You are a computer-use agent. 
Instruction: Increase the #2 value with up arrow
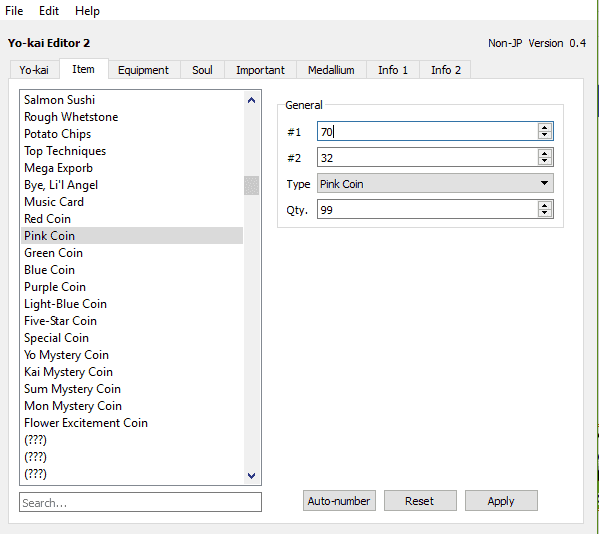point(544,154)
